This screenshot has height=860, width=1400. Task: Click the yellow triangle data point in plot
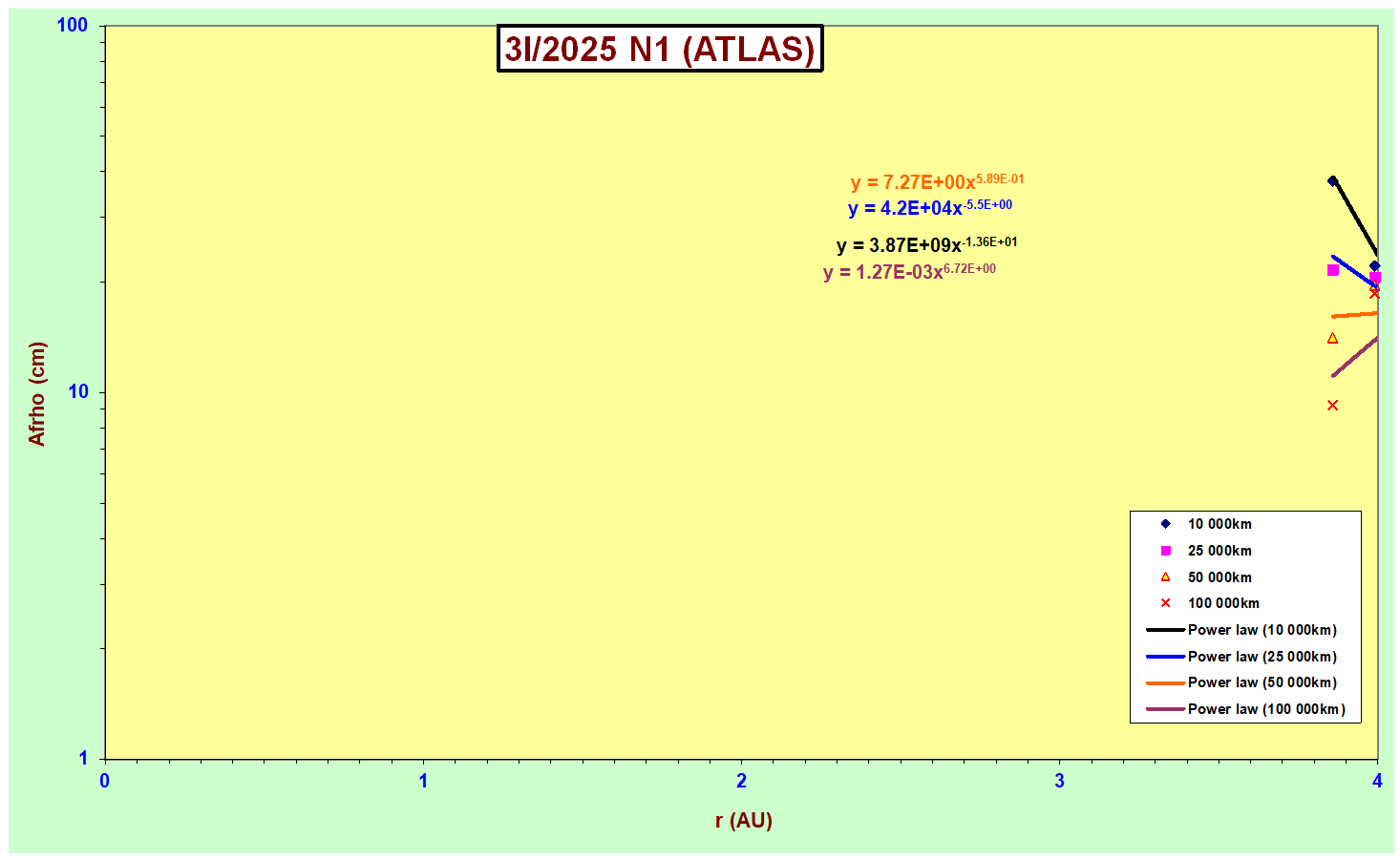[1332, 338]
